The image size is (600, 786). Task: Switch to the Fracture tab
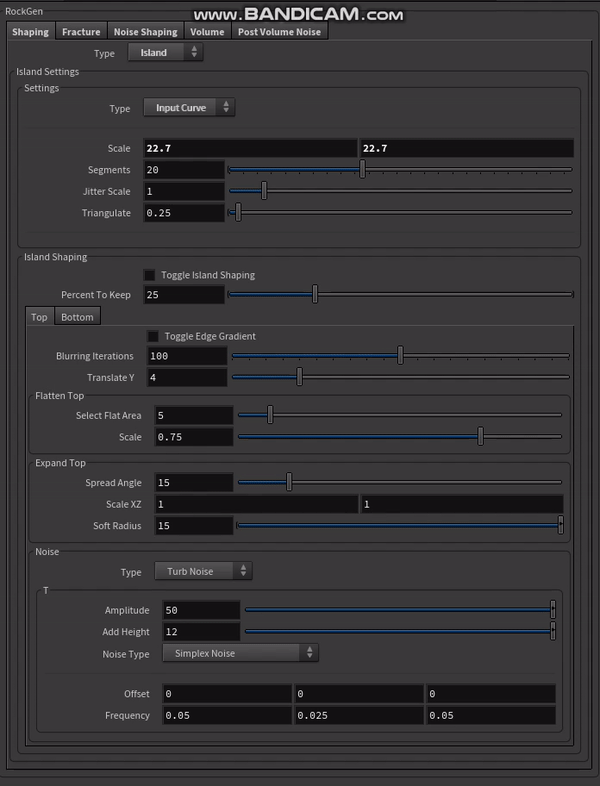(x=81, y=32)
